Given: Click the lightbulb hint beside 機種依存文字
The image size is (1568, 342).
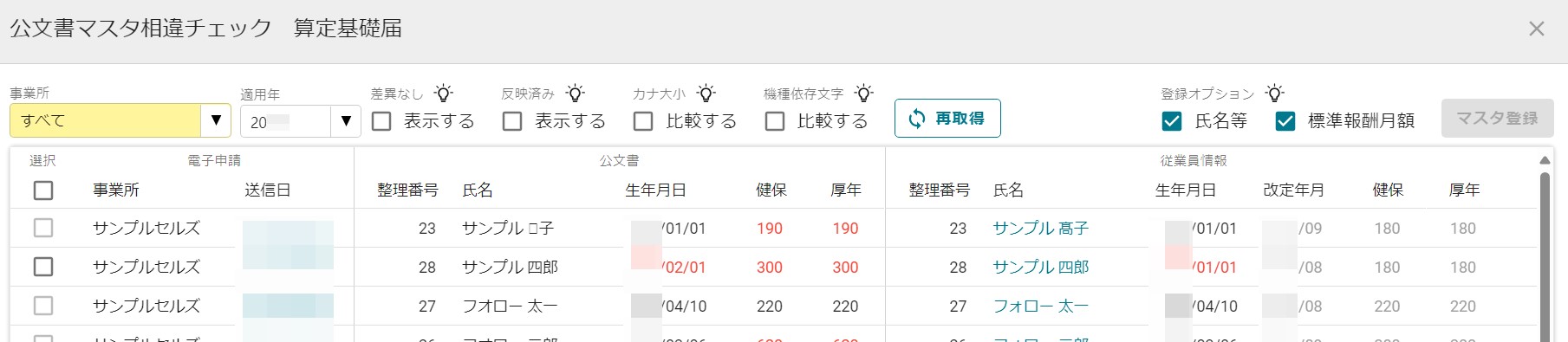Looking at the screenshot, I should 863,93.
